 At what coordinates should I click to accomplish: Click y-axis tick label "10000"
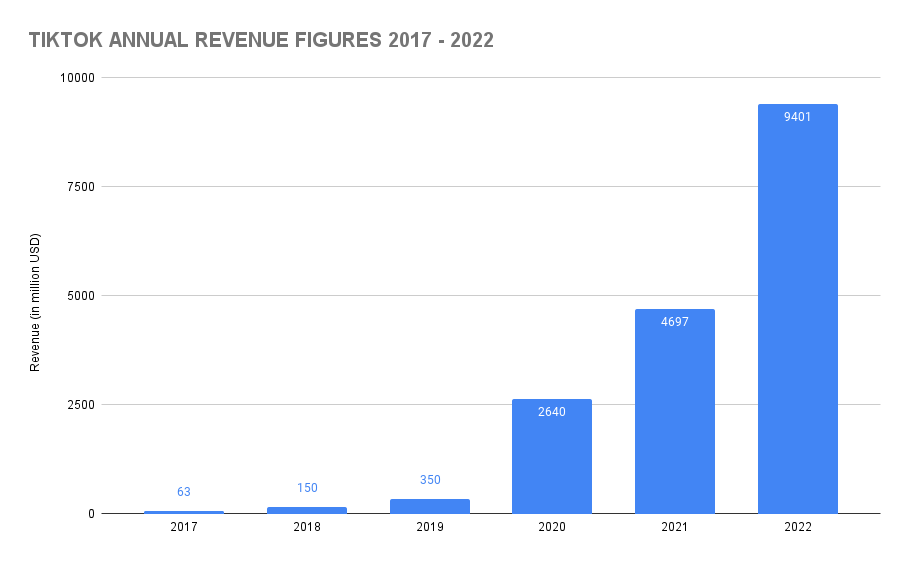[x=77, y=78]
